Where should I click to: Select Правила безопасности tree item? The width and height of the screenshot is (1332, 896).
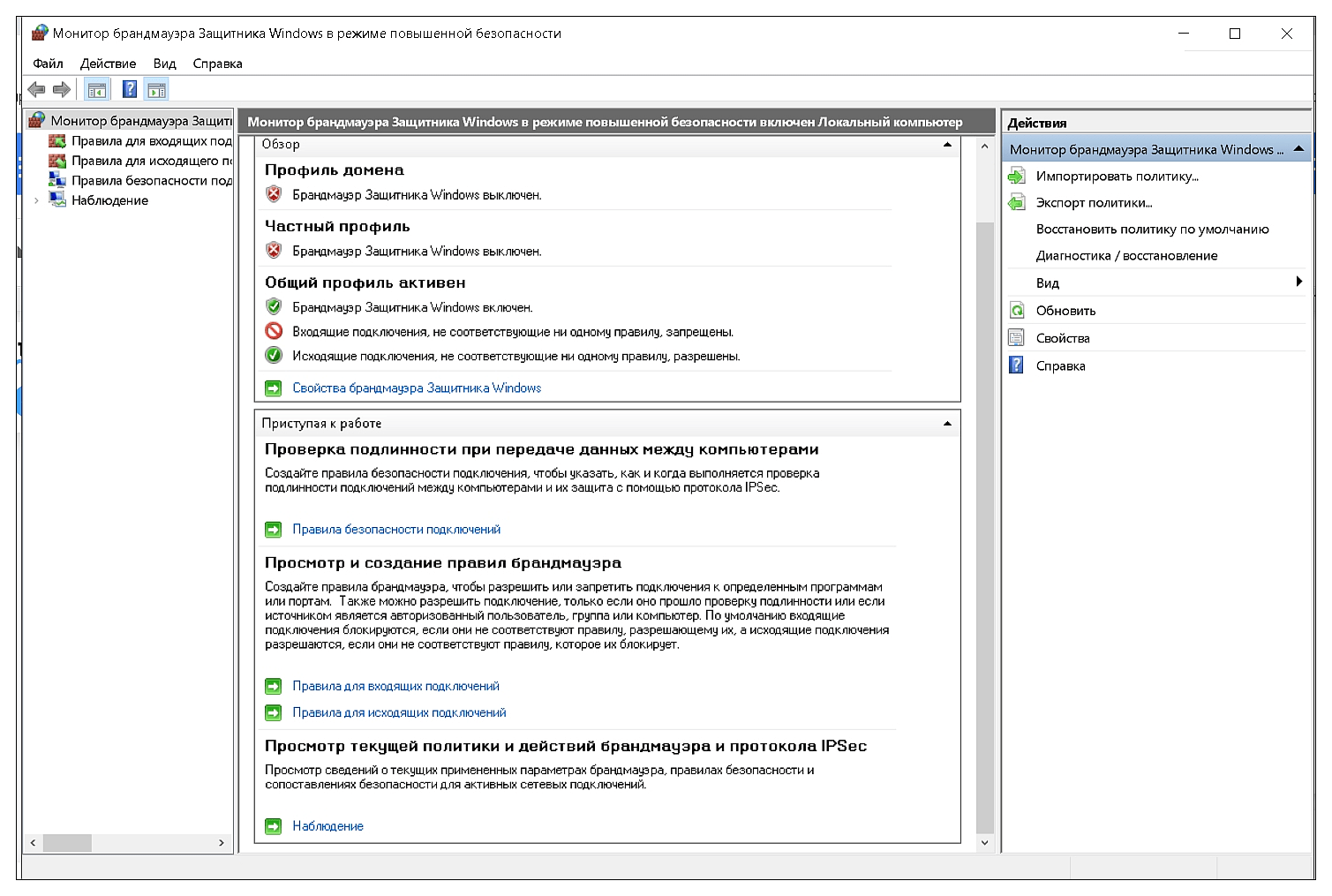[x=151, y=180]
